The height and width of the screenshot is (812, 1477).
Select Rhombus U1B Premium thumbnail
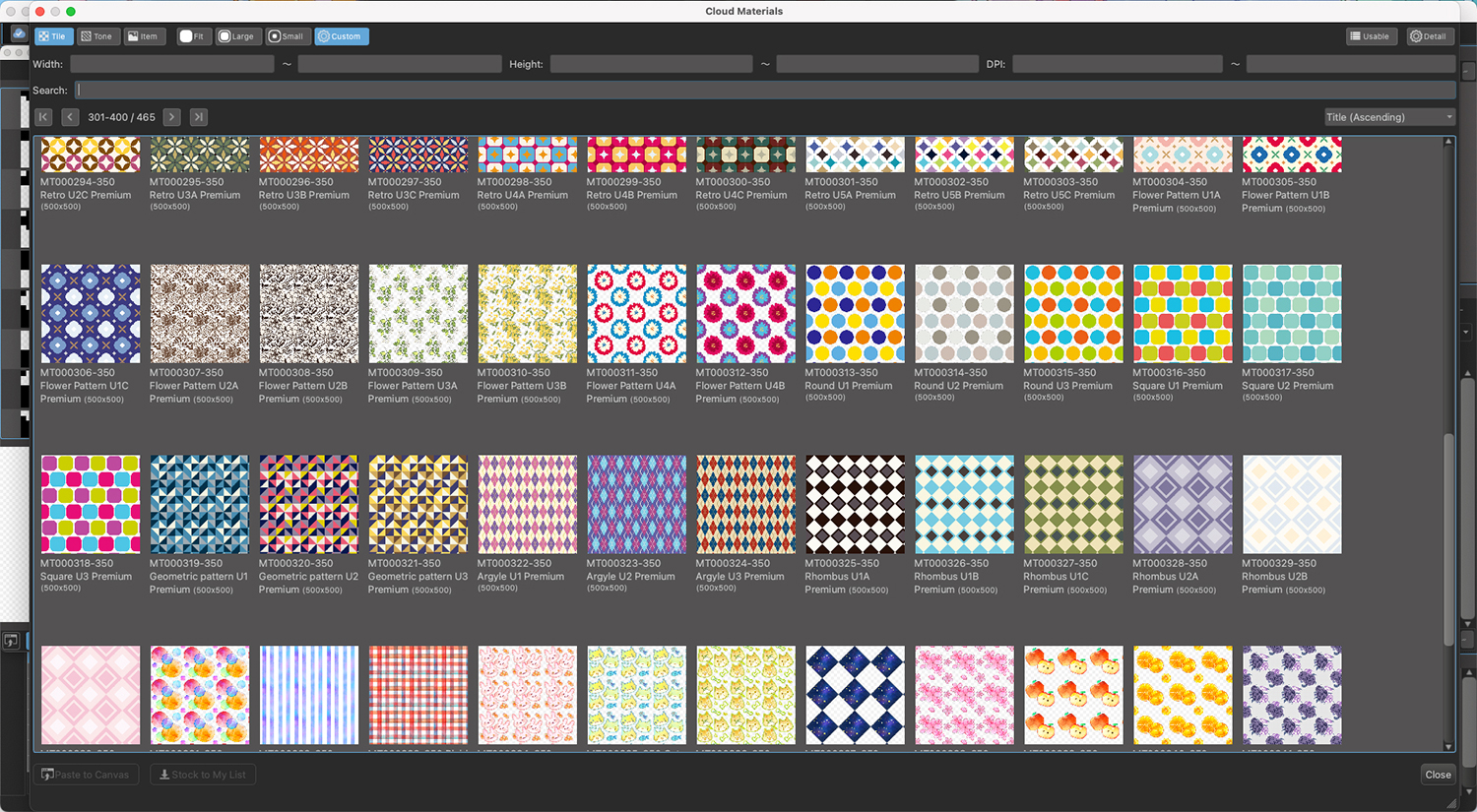click(x=964, y=504)
